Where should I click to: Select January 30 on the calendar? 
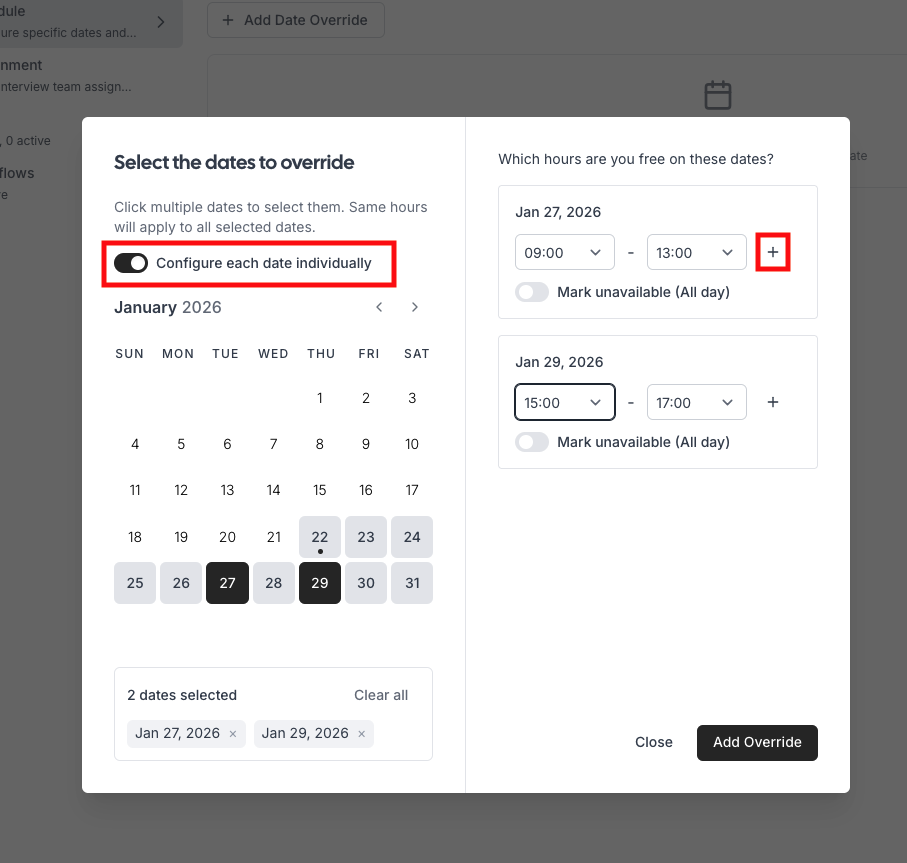coord(366,583)
